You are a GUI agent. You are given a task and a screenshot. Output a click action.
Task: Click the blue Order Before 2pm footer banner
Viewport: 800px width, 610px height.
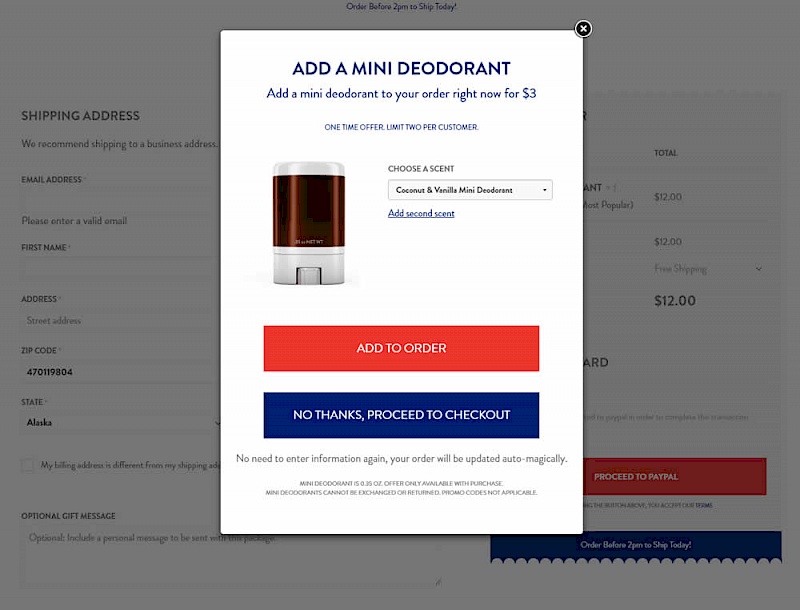point(636,546)
